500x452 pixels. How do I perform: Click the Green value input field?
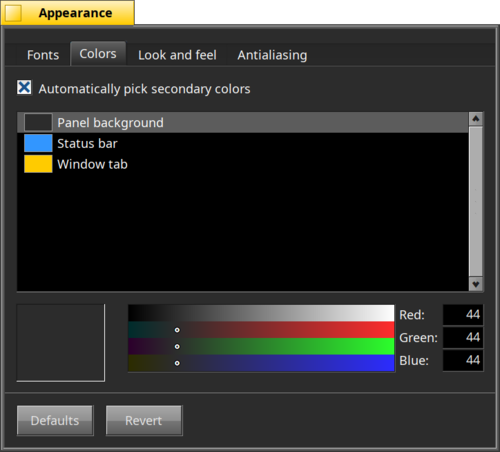(x=463, y=337)
